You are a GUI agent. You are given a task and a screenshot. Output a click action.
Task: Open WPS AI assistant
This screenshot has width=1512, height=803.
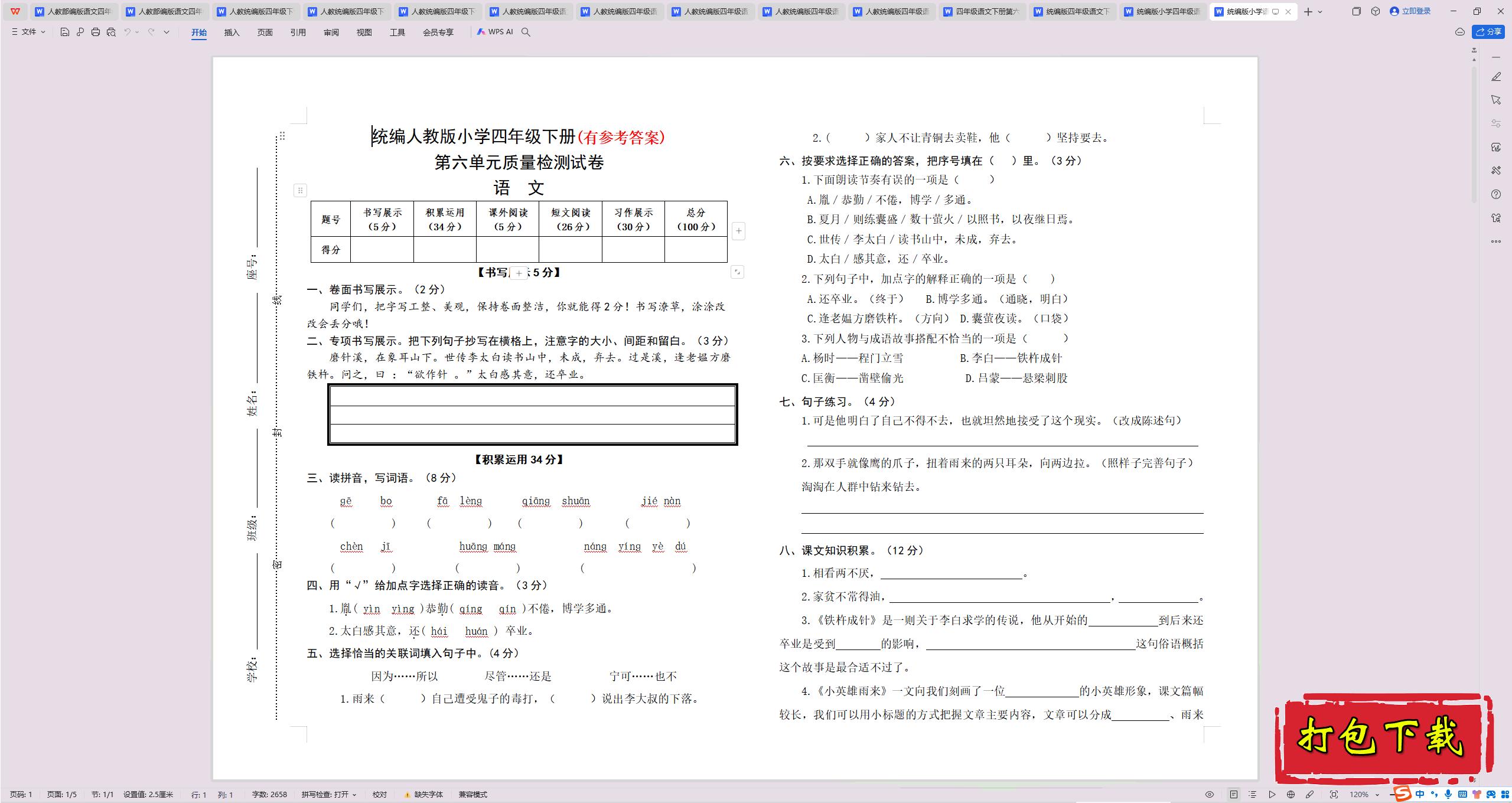(495, 32)
